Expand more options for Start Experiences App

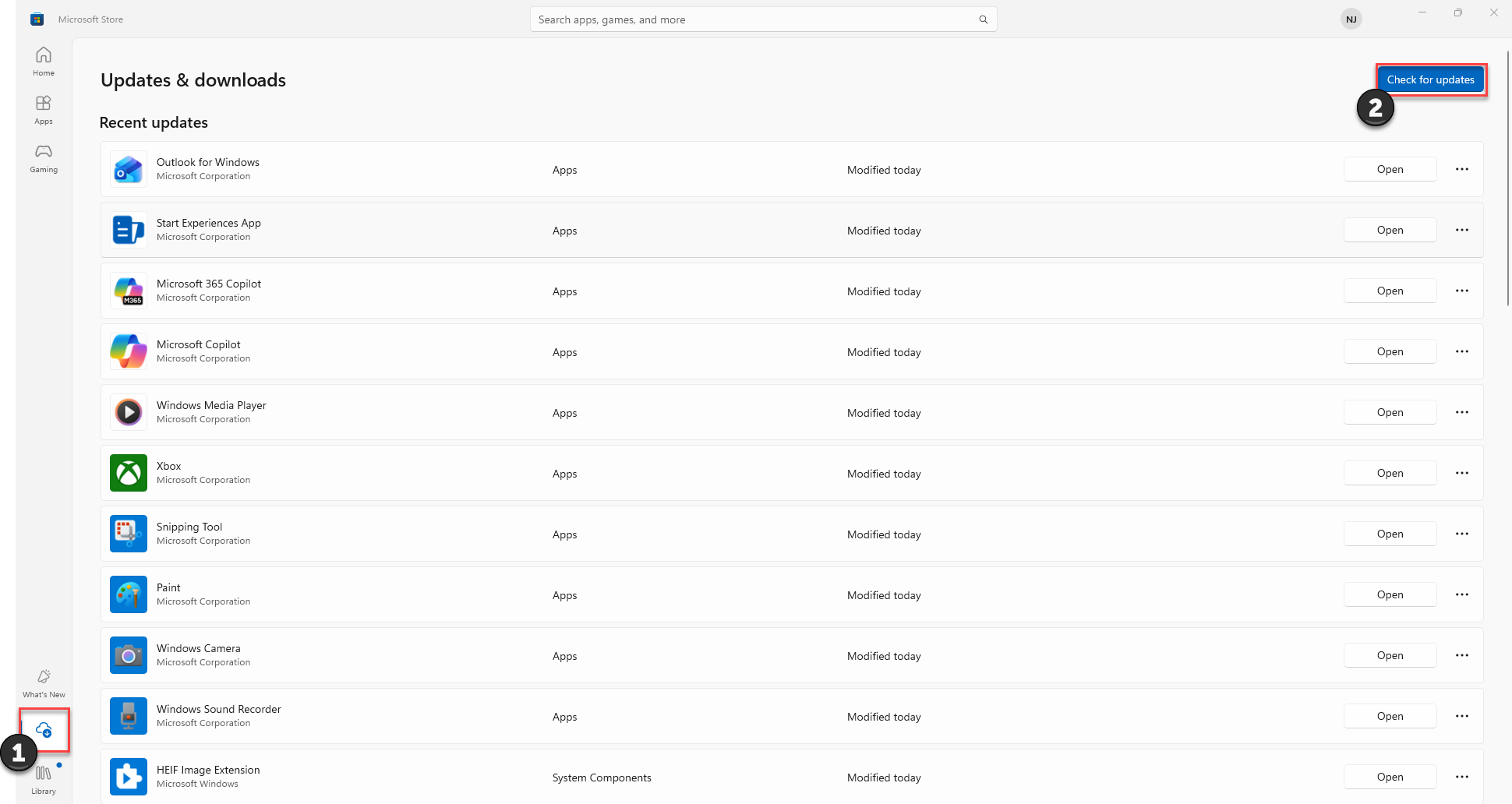[x=1461, y=230]
